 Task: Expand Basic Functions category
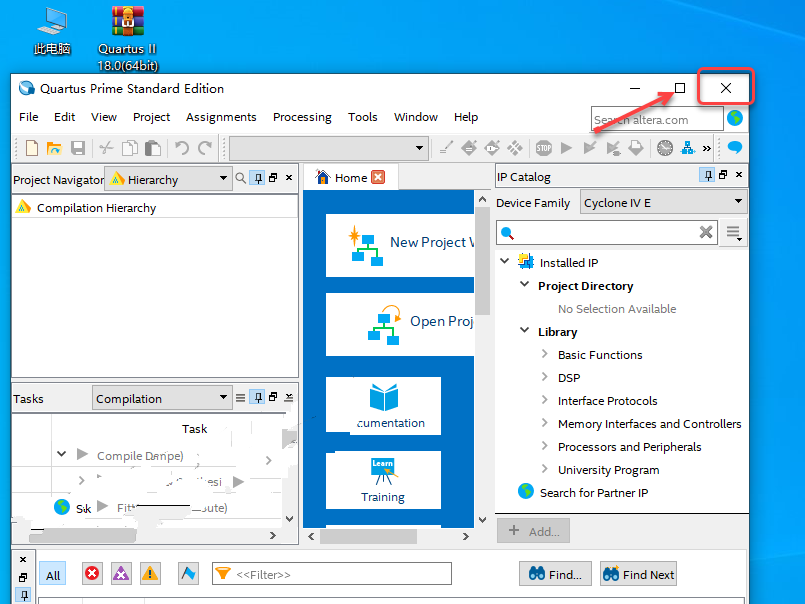(545, 353)
